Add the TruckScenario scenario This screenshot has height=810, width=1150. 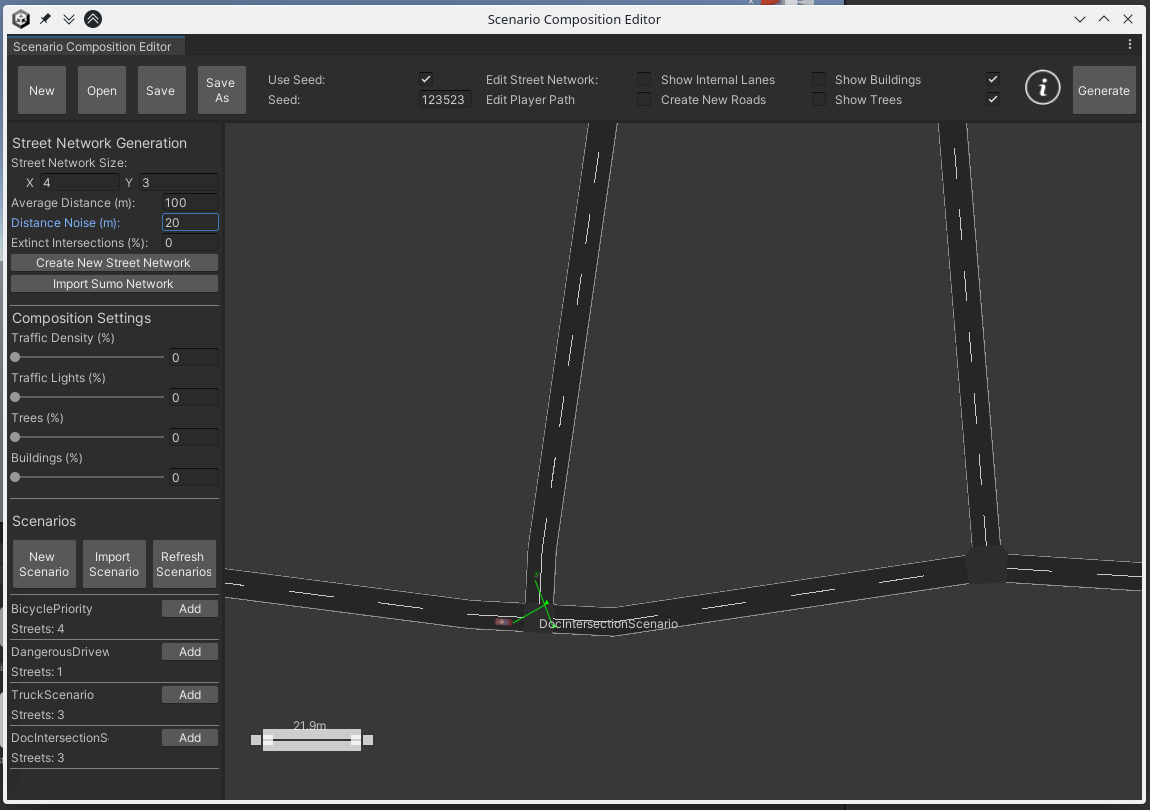coord(190,695)
